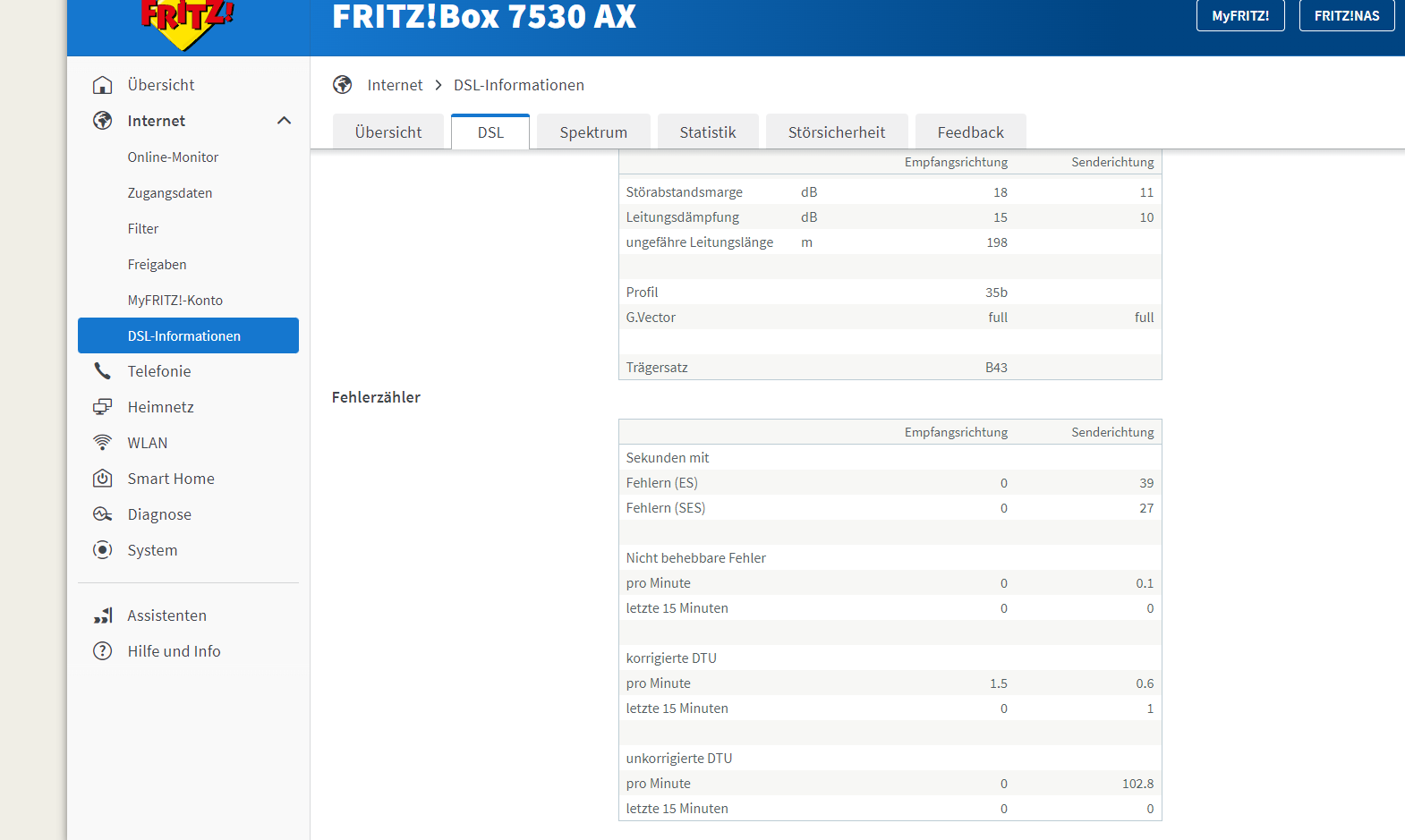
Task: Launch Assistenten
Action: click(x=167, y=615)
